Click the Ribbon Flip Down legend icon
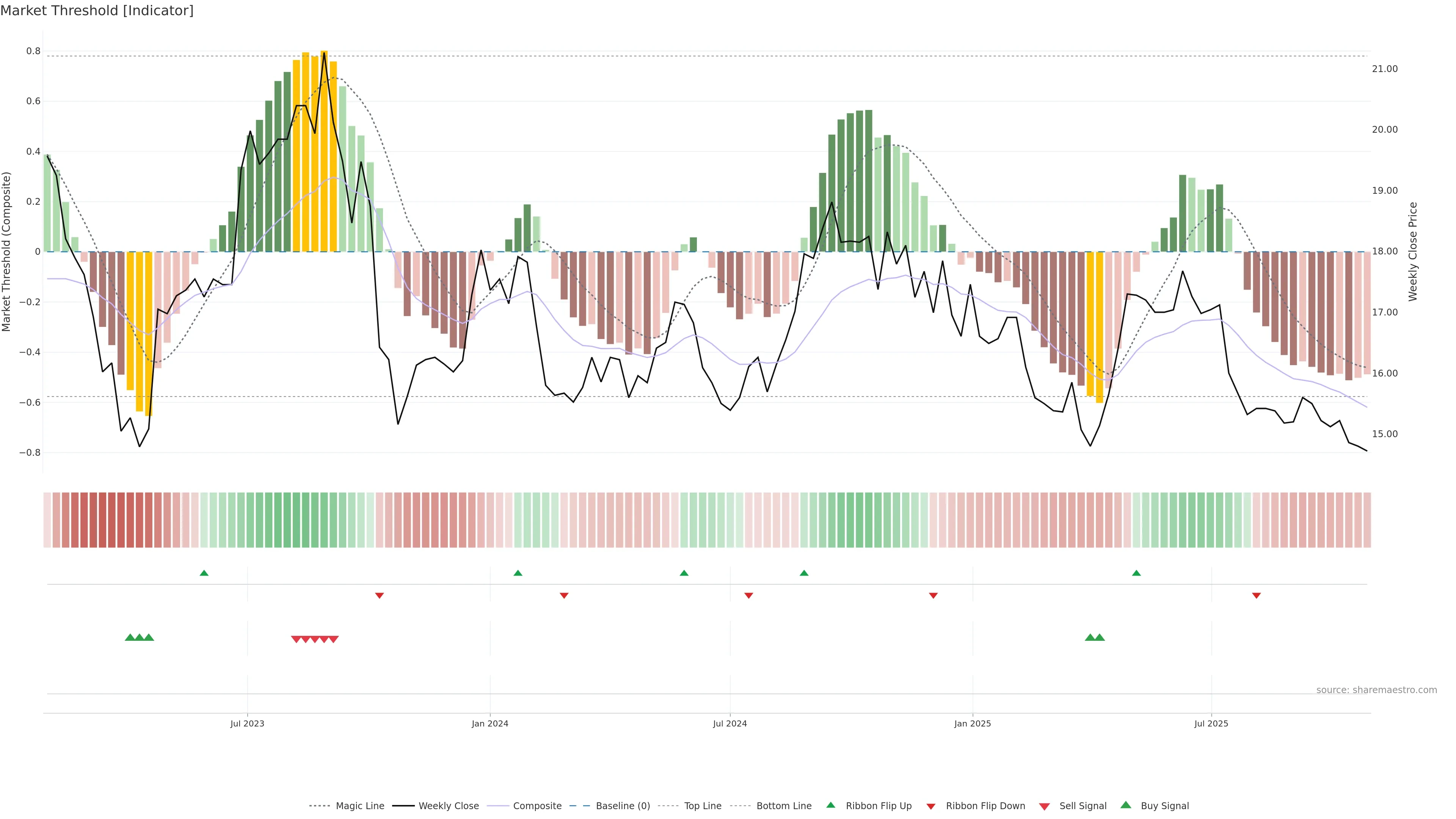 click(931, 806)
